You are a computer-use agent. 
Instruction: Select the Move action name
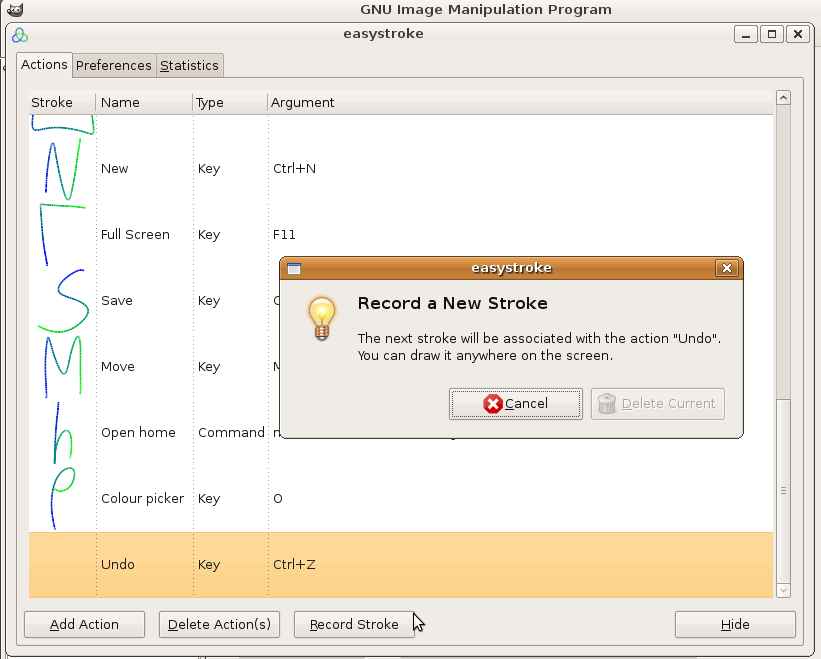click(x=118, y=366)
